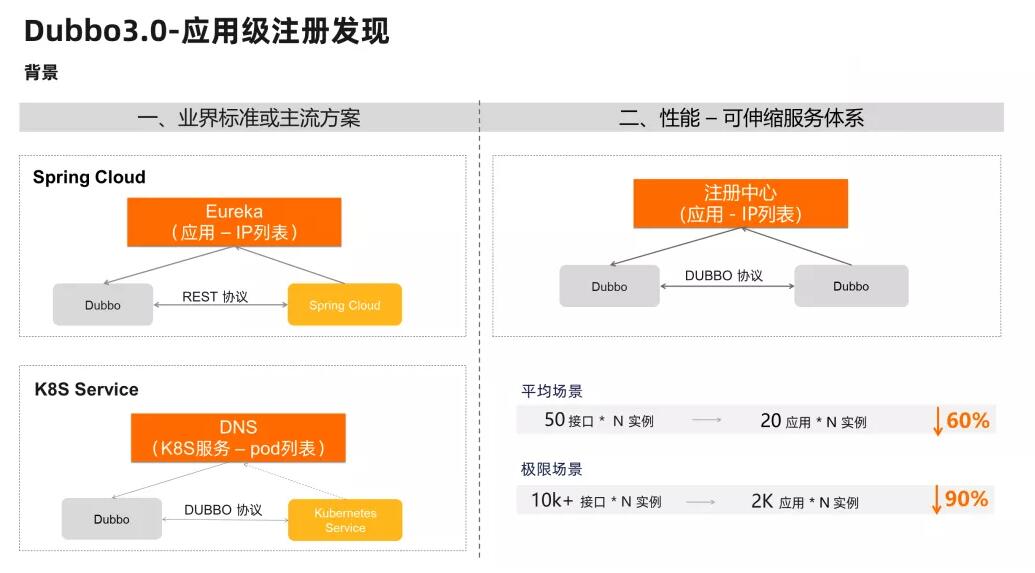Image resolution: width=1035 pixels, height=573 pixels.
Task: Click the header 二、性能 – 可伸缩服务体系
Action: (x=741, y=118)
